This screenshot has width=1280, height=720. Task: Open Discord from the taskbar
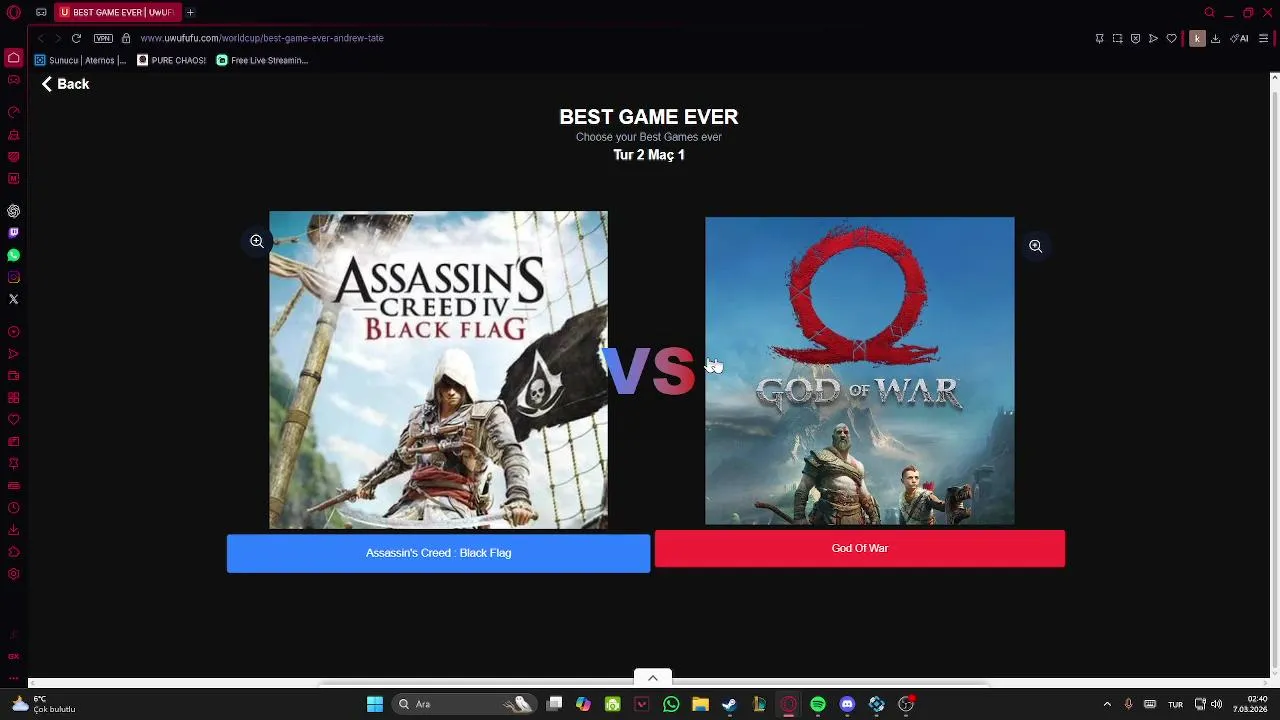click(x=847, y=704)
